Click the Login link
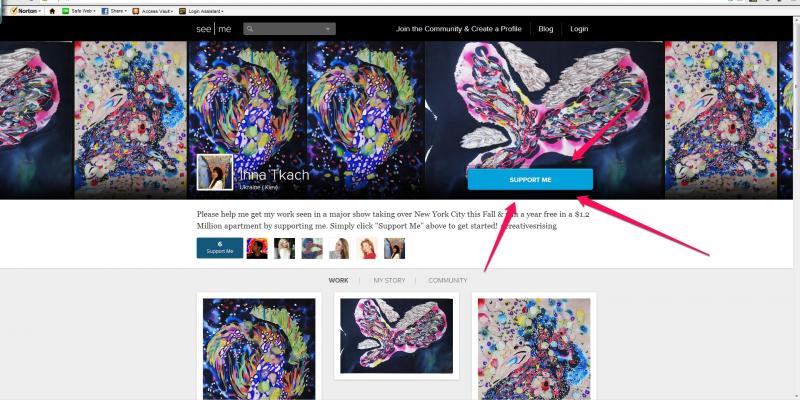Image resolution: width=800 pixels, height=400 pixels. 578,29
